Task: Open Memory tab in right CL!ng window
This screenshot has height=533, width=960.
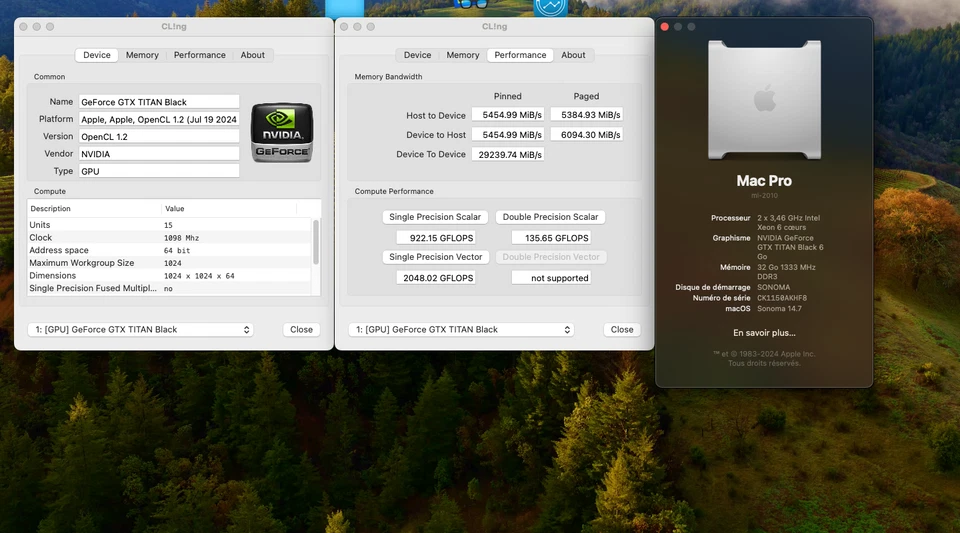Action: point(463,55)
